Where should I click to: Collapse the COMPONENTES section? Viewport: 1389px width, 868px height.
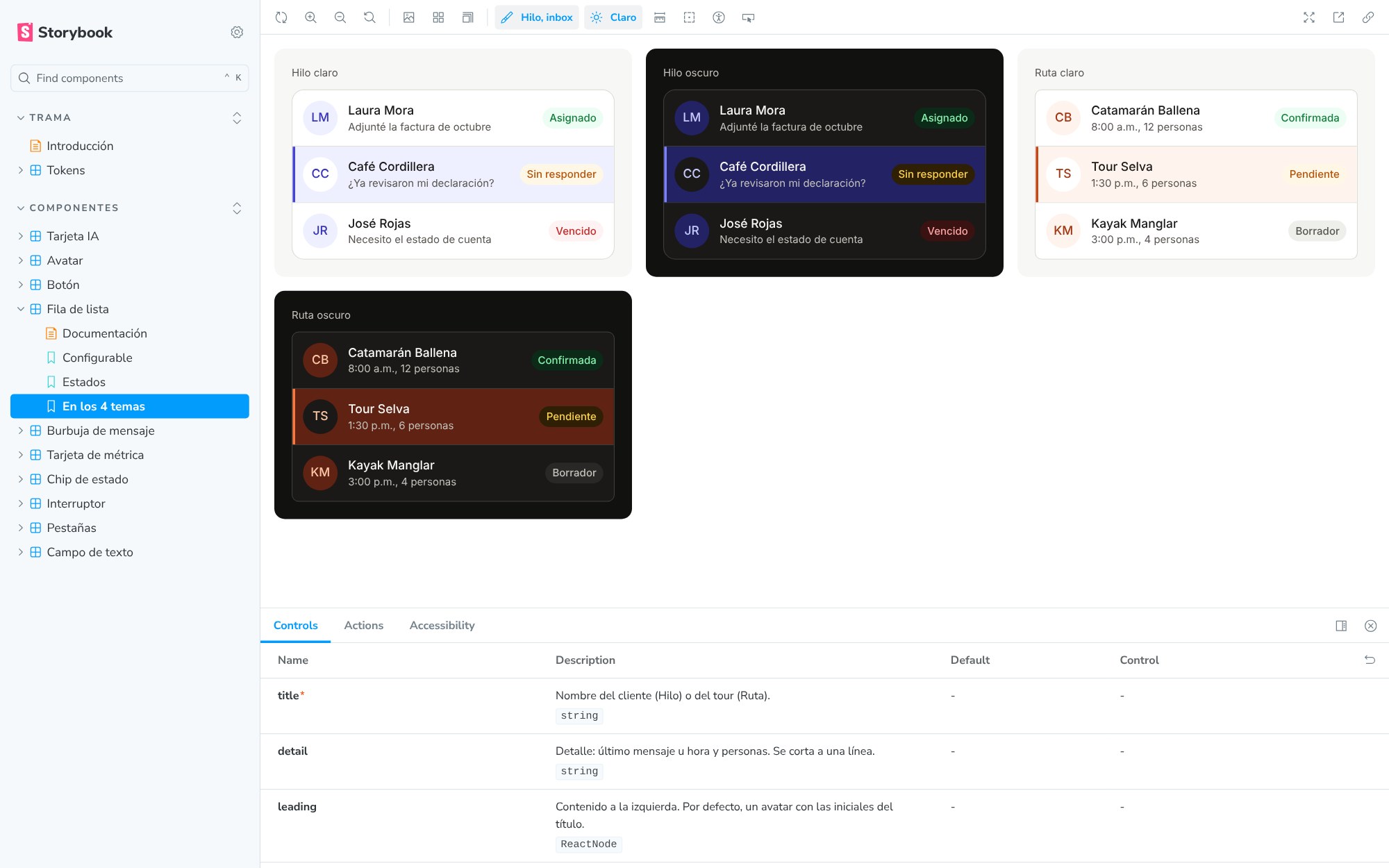click(68, 208)
